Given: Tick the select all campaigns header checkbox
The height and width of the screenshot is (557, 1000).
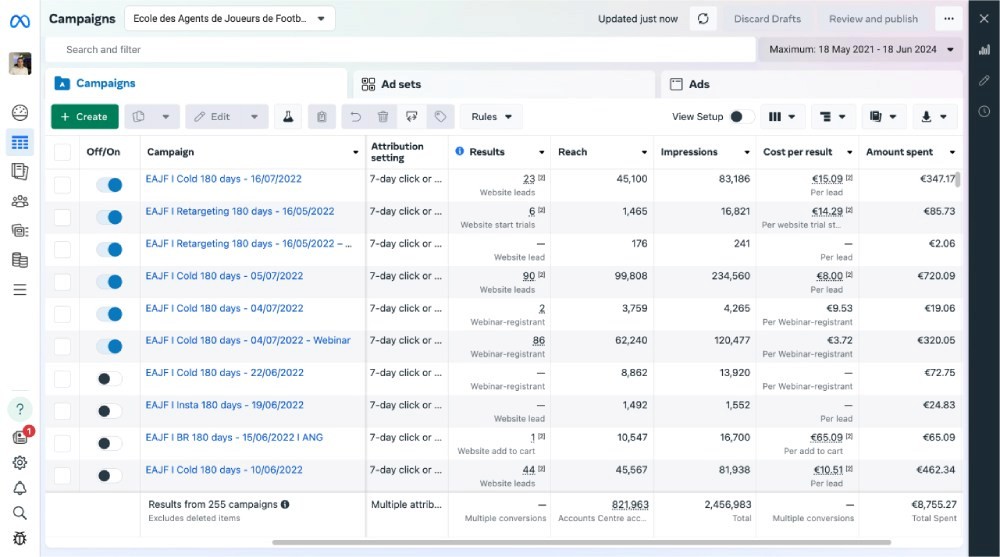Looking at the screenshot, I should tap(62, 152).
